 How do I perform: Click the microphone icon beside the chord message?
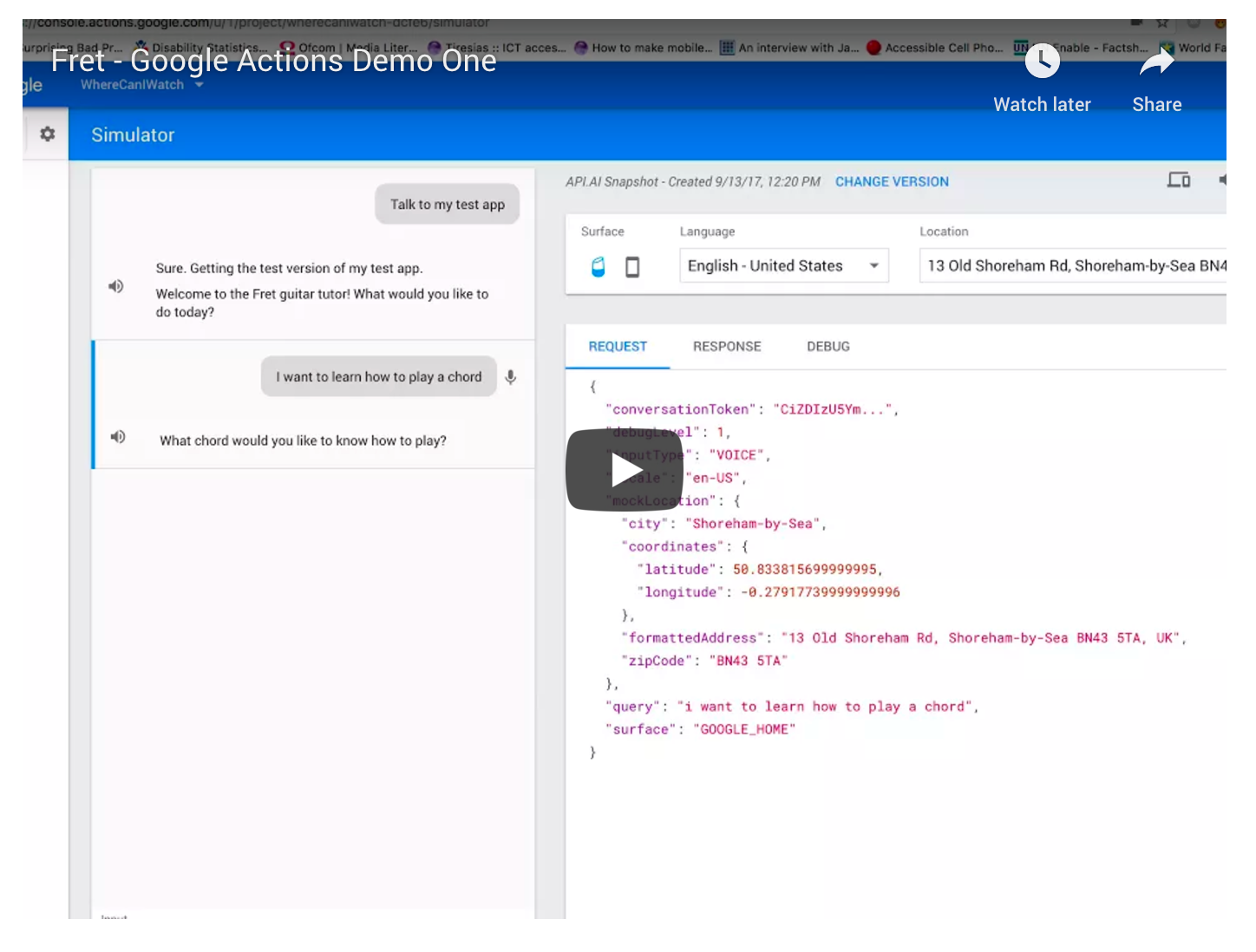[x=511, y=376]
